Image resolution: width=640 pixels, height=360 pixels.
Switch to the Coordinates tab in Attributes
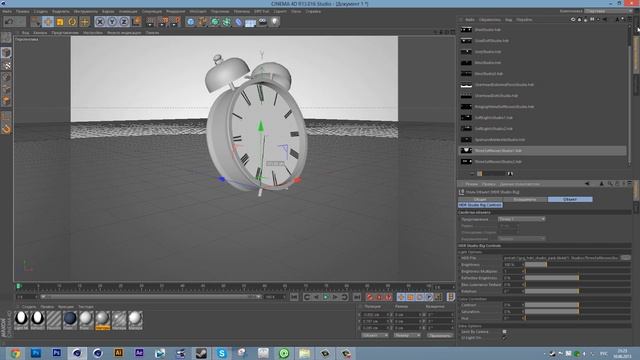tap(525, 199)
